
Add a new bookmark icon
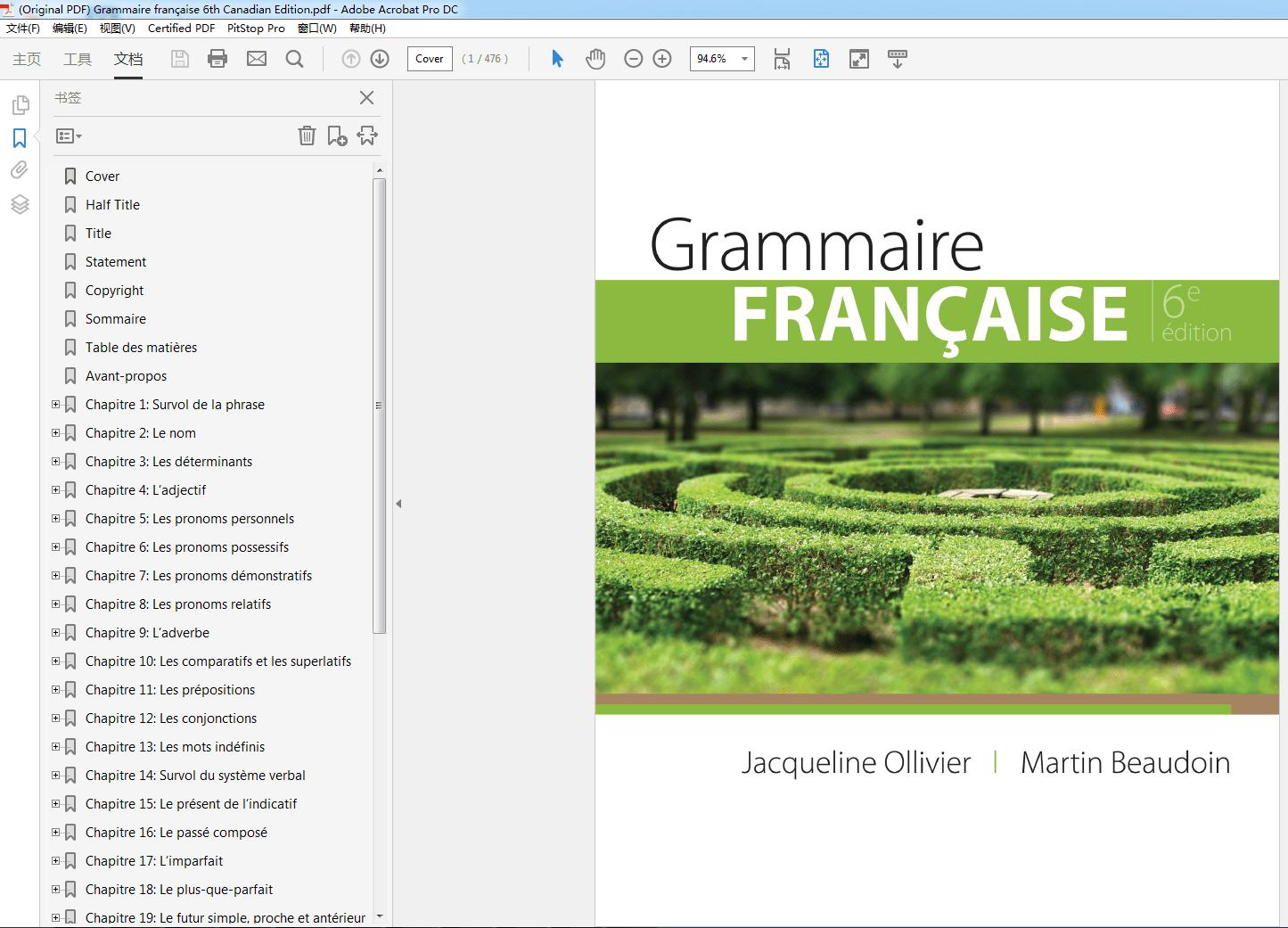tap(337, 136)
